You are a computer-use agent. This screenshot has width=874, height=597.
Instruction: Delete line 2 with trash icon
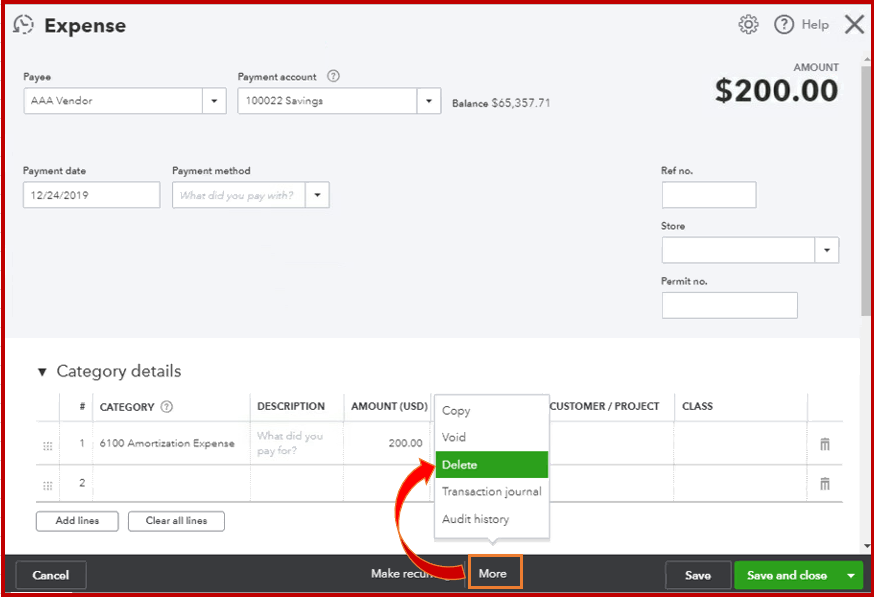825,483
